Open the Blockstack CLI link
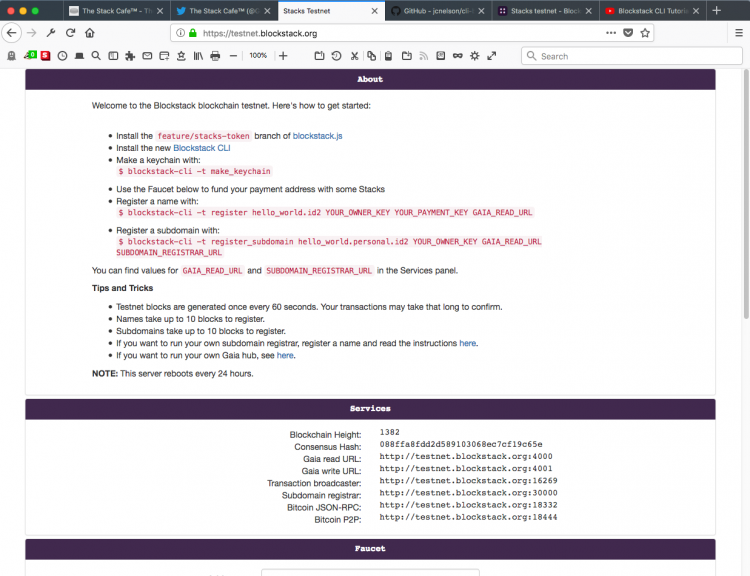Screen dimensions: 750x576 (202, 148)
